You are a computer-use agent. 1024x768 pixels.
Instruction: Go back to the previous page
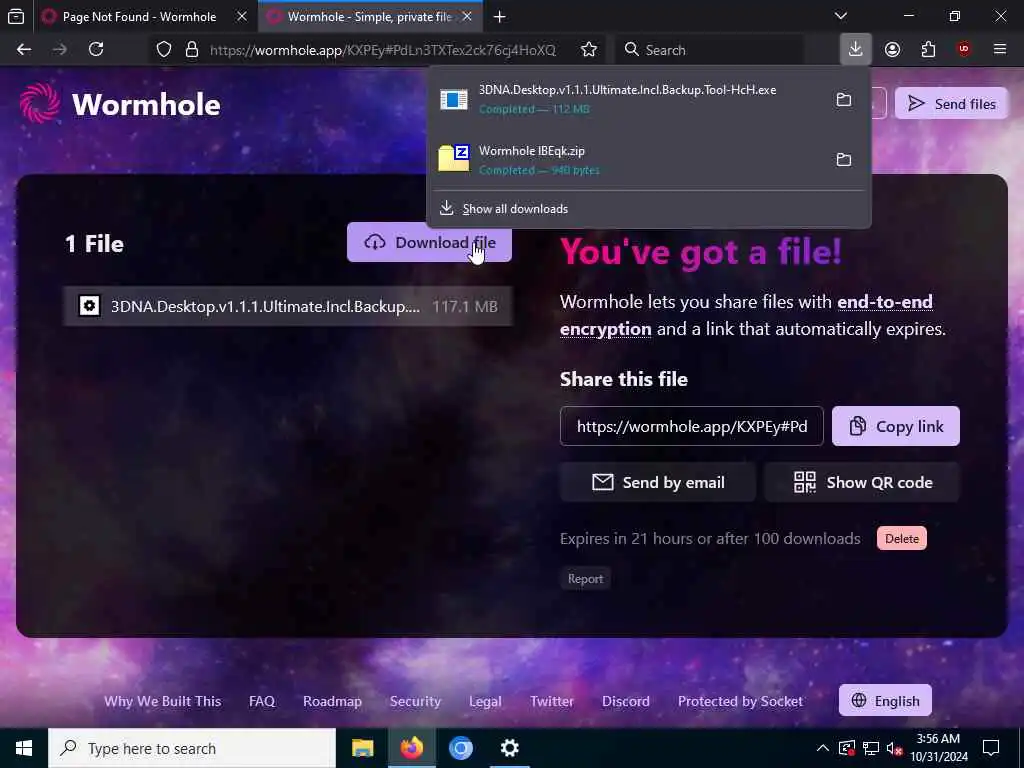24,50
